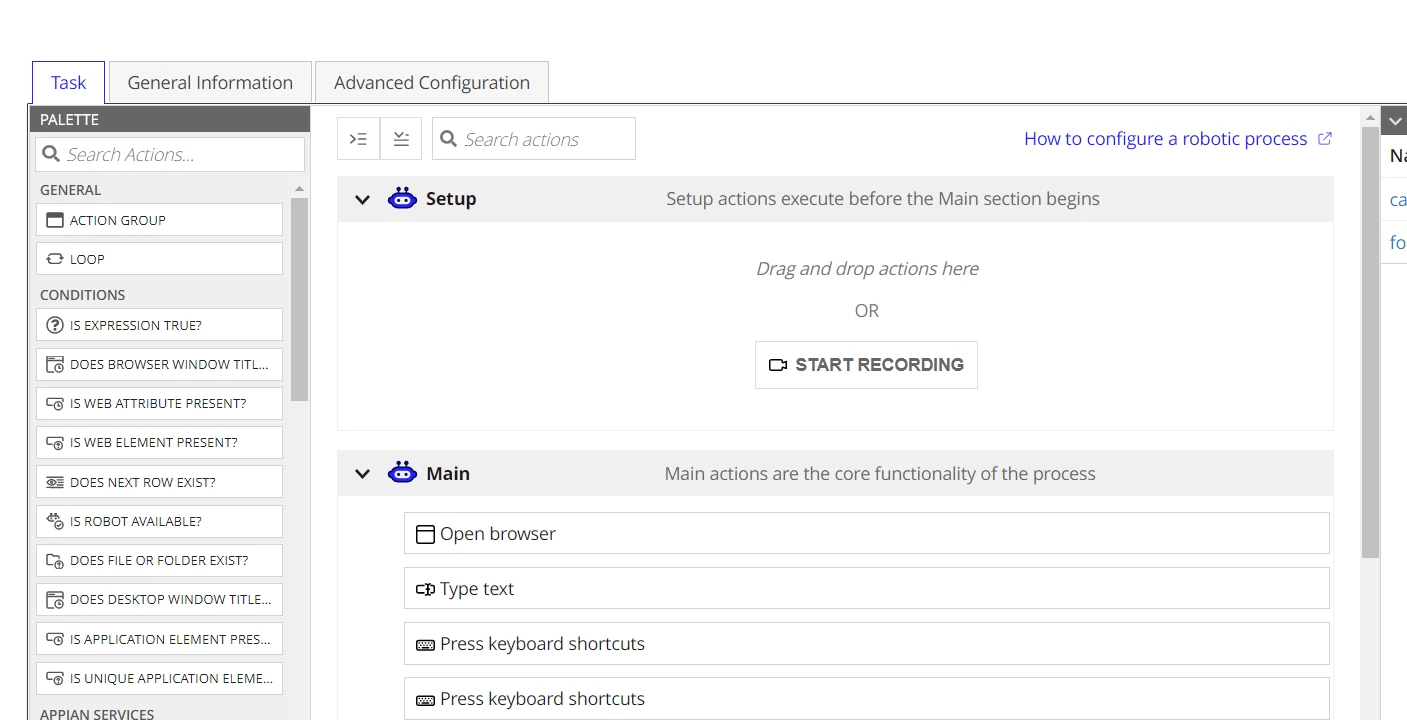This screenshot has width=1407, height=720.
Task: Select the Press keyboard shortcuts action below Type text
Action: click(867, 644)
